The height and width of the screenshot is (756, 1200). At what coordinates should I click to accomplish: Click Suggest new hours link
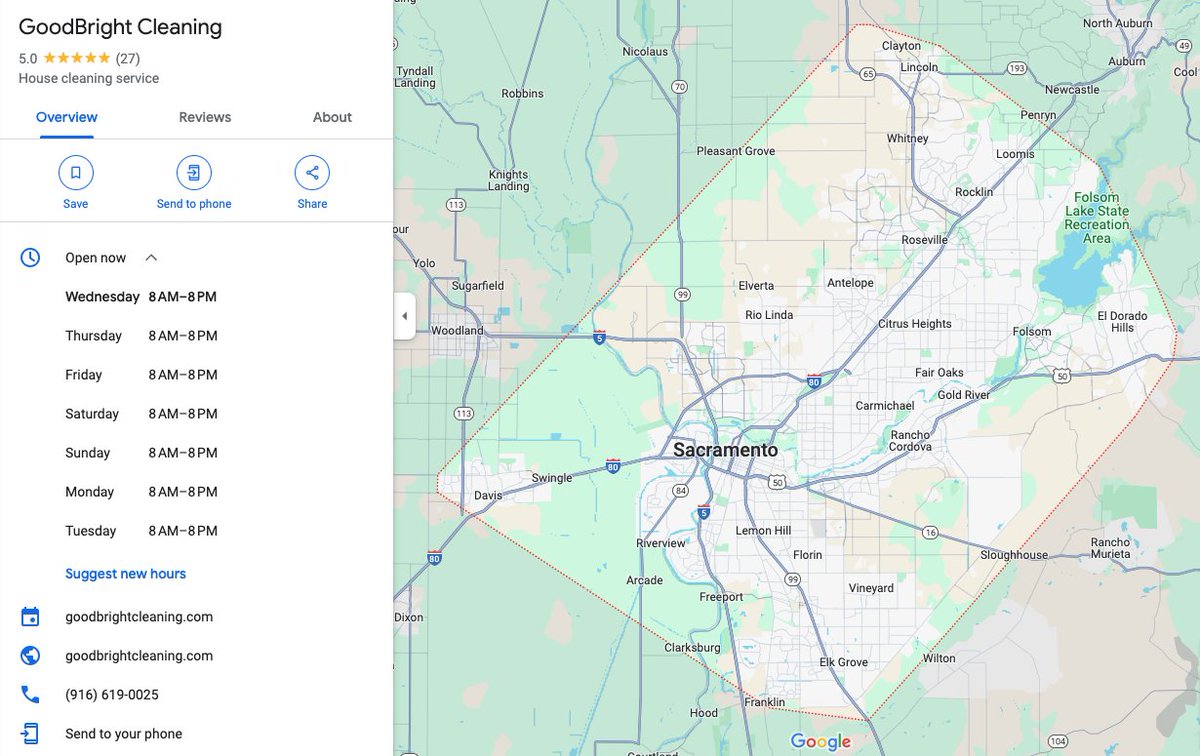click(126, 574)
